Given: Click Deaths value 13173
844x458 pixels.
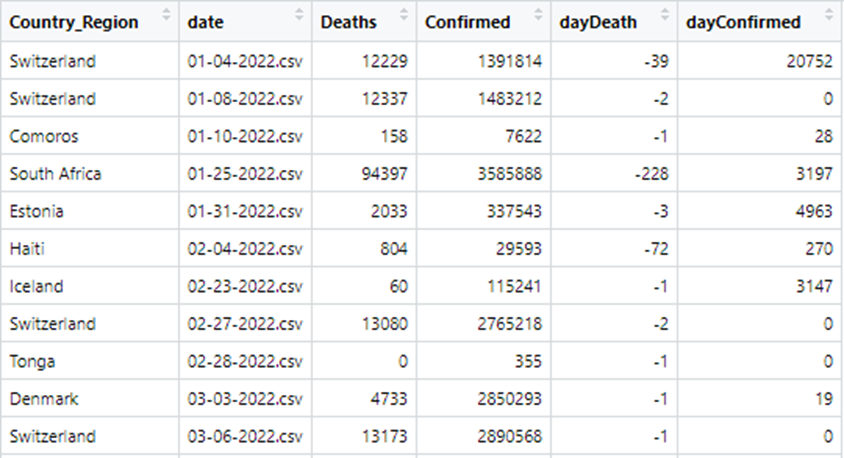Looking at the screenshot, I should point(384,436).
